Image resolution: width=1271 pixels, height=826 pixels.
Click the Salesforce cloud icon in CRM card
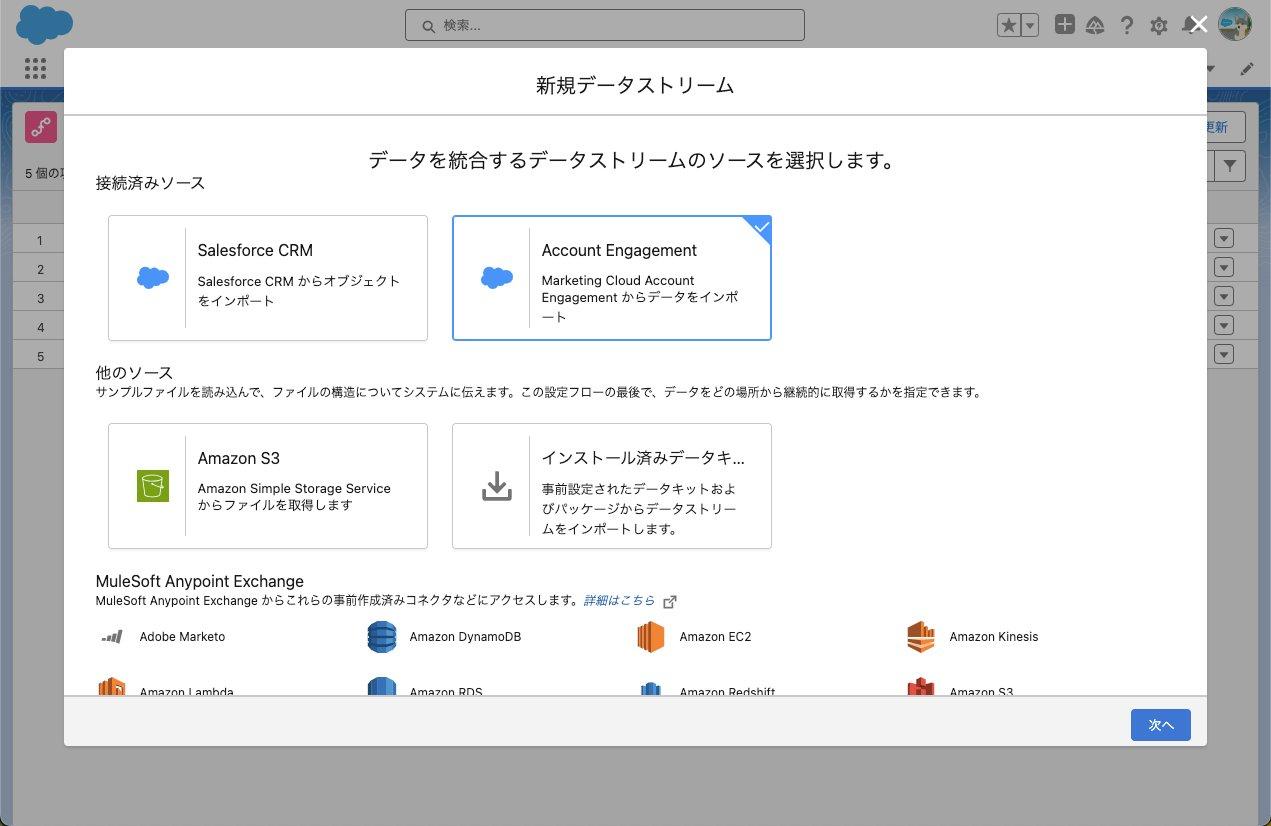pos(153,278)
